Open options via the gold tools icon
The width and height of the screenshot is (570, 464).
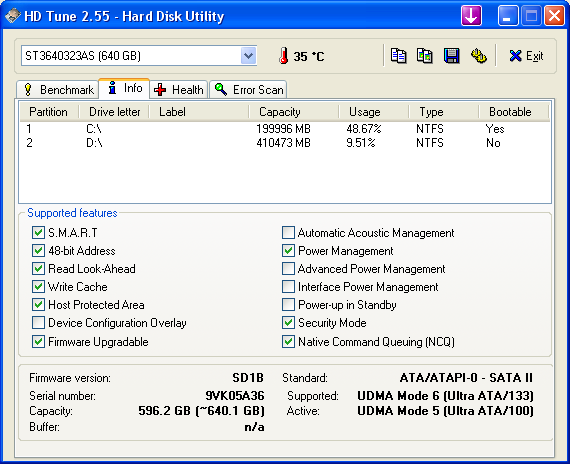click(479, 56)
